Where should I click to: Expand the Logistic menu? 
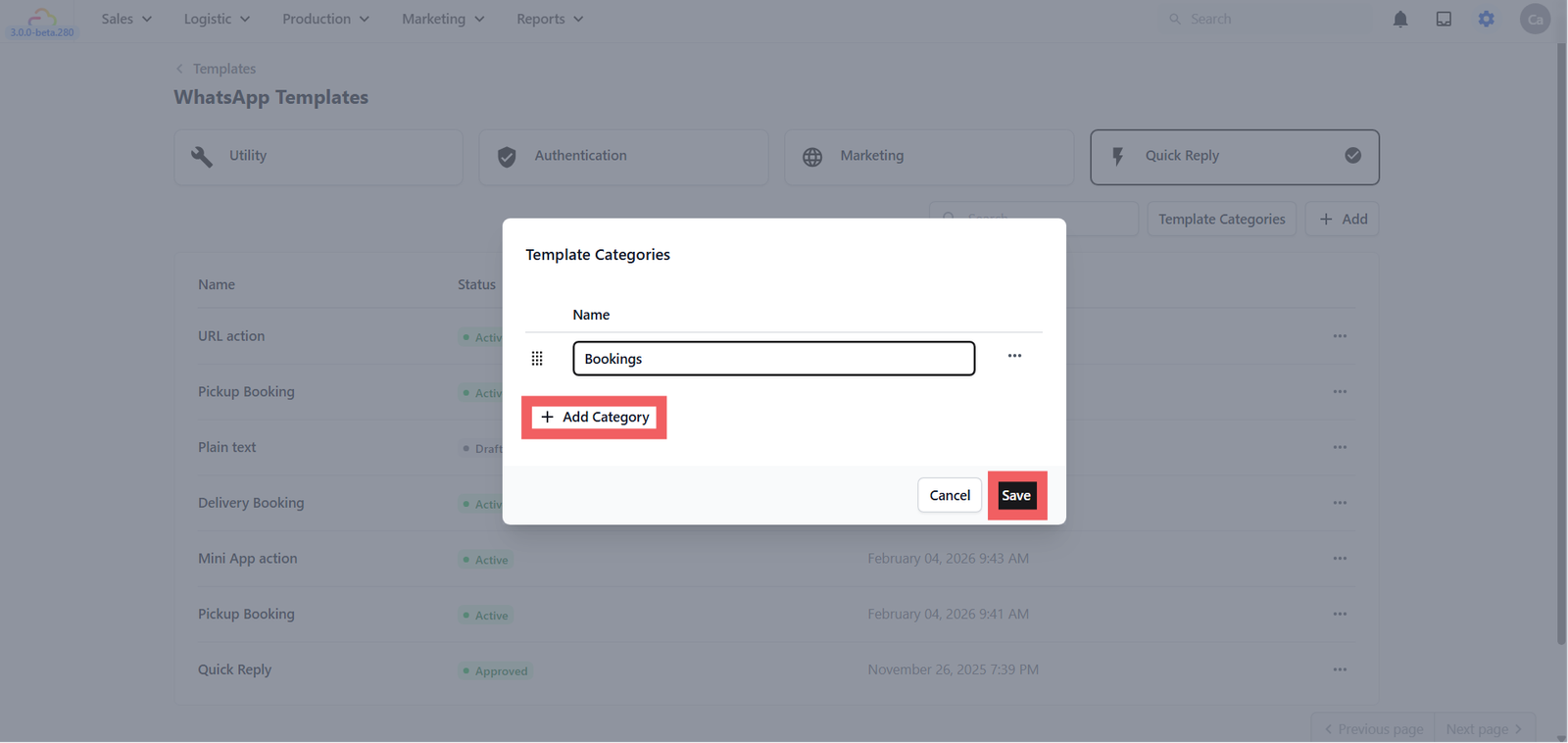(217, 19)
